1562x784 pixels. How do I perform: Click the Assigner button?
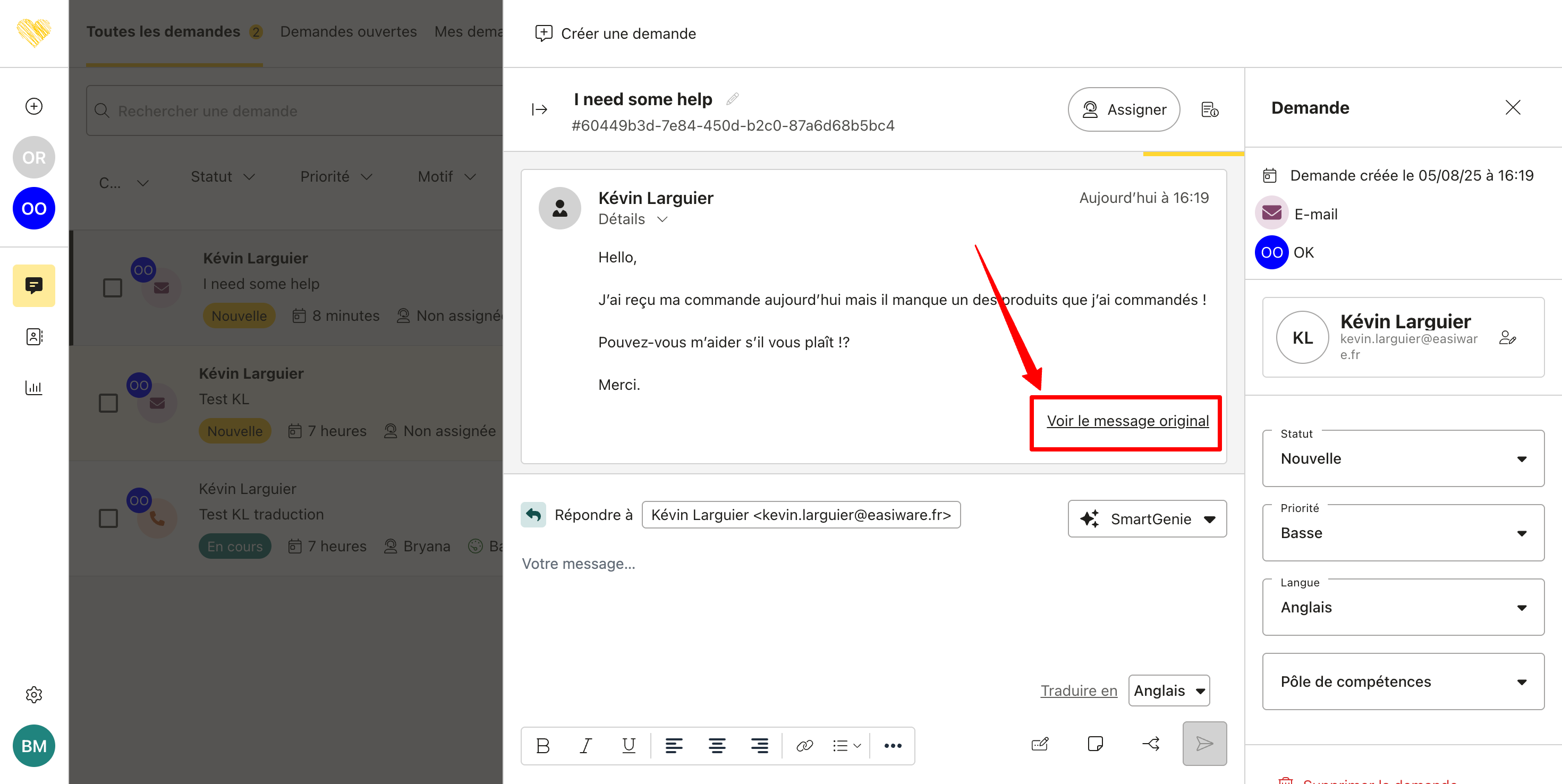[x=1124, y=110]
